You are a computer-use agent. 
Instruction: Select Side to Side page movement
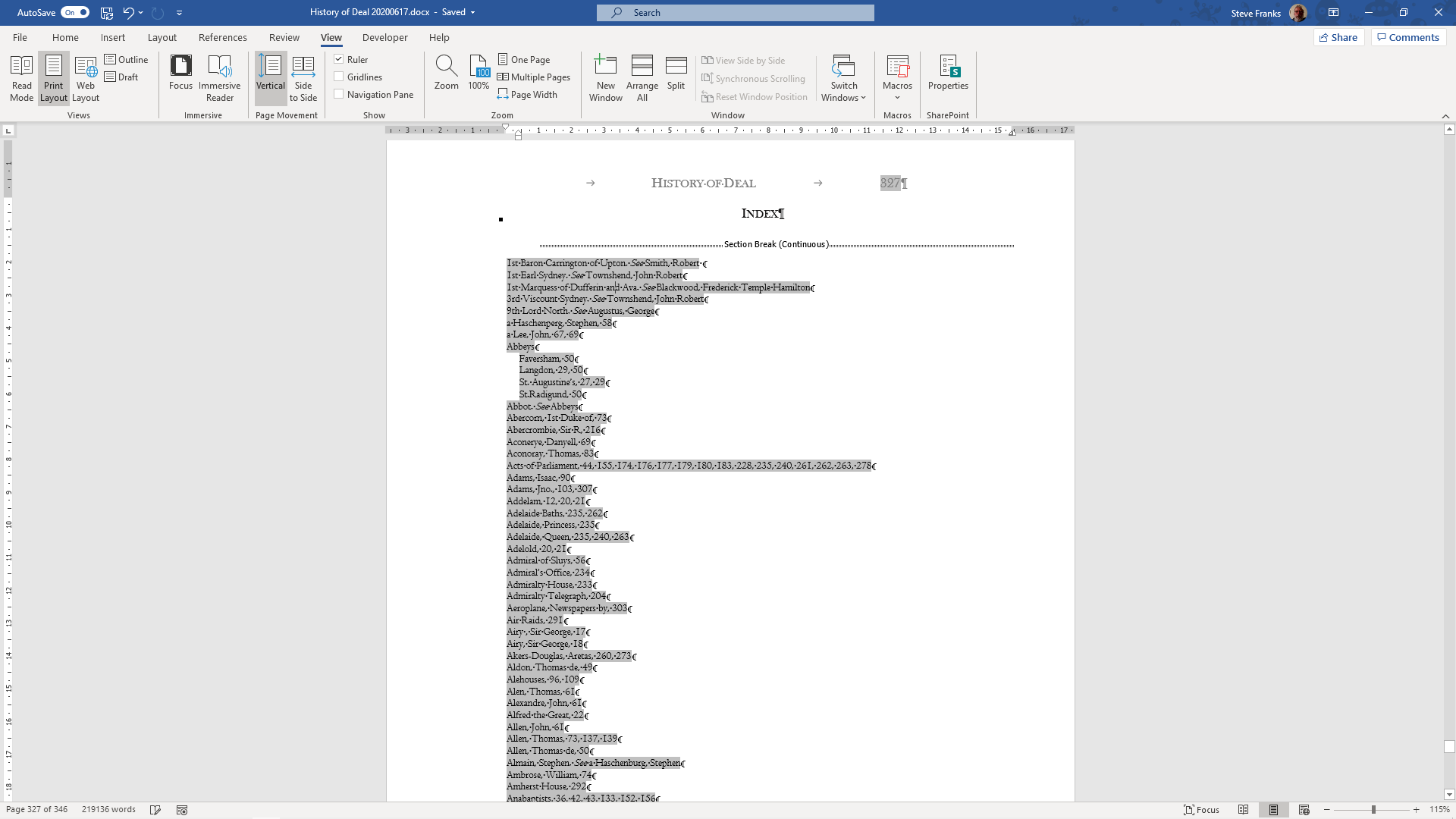pyautogui.click(x=303, y=78)
